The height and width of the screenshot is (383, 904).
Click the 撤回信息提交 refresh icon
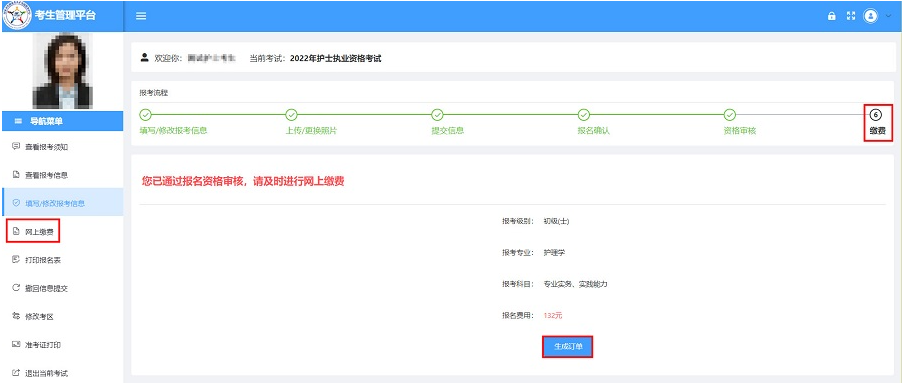tap(16, 288)
